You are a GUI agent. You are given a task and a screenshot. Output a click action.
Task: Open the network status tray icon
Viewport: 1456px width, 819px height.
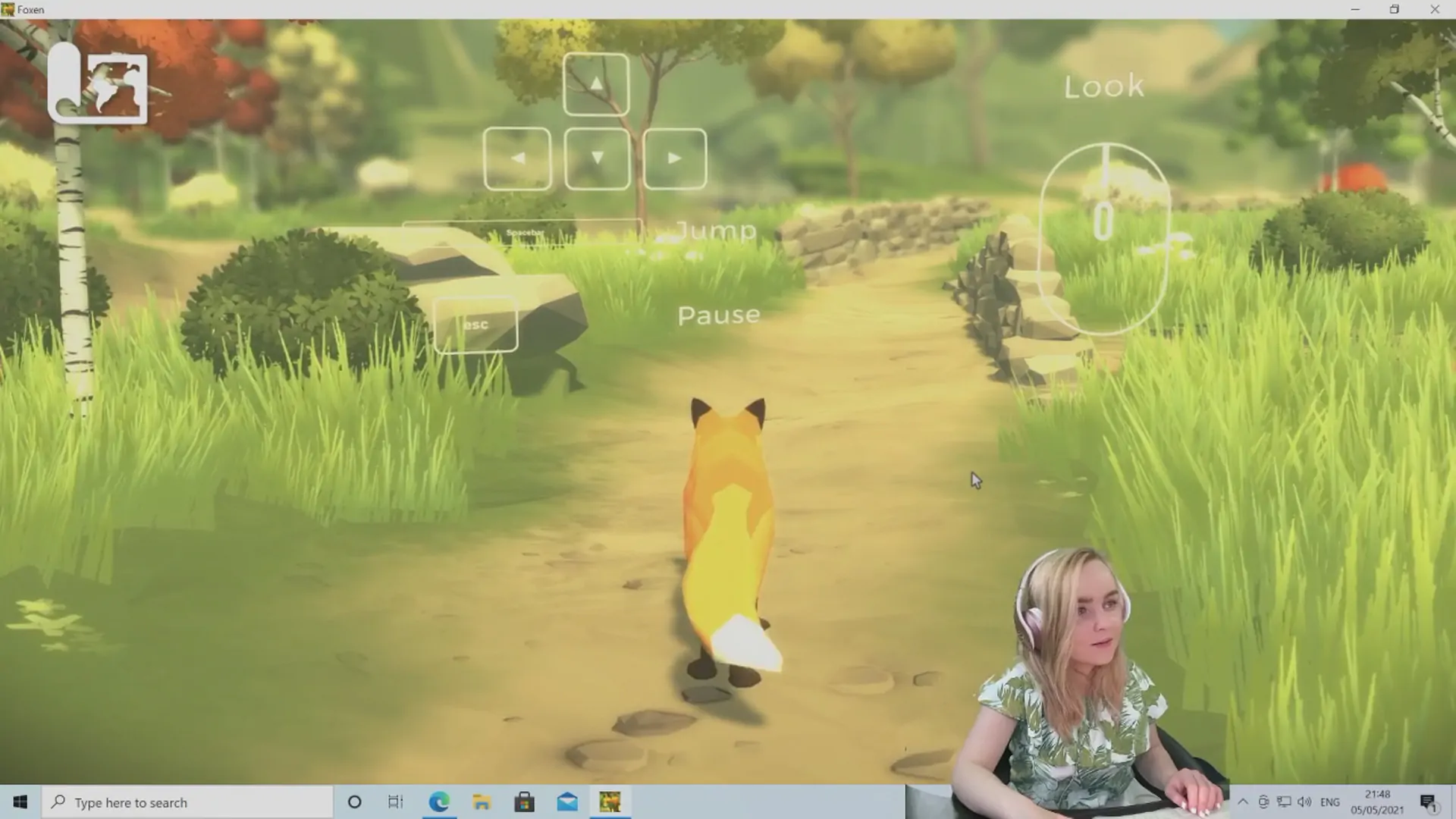(x=1284, y=802)
